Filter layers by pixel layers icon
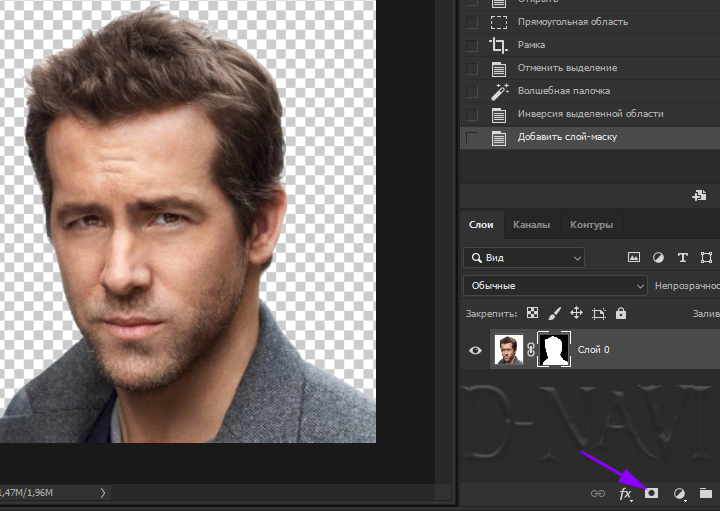This screenshot has width=720, height=511. pos(634,258)
